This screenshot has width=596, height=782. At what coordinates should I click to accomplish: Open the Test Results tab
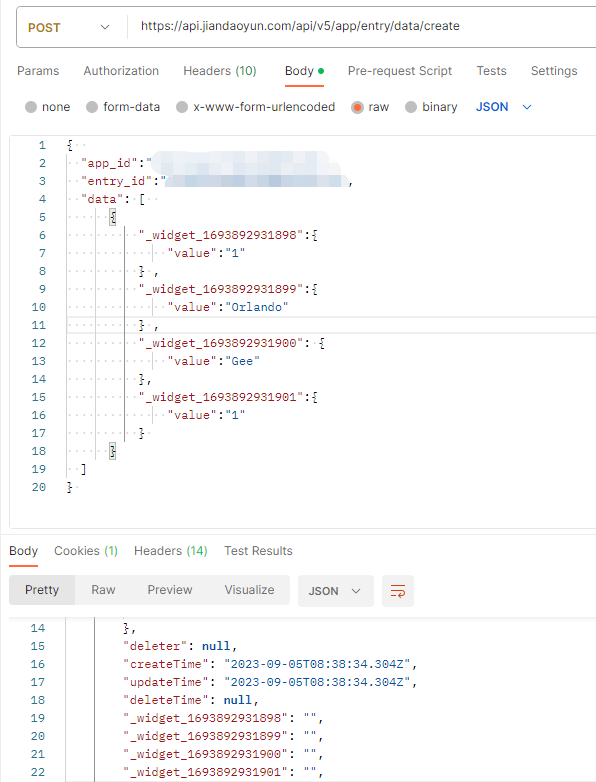pos(258,551)
